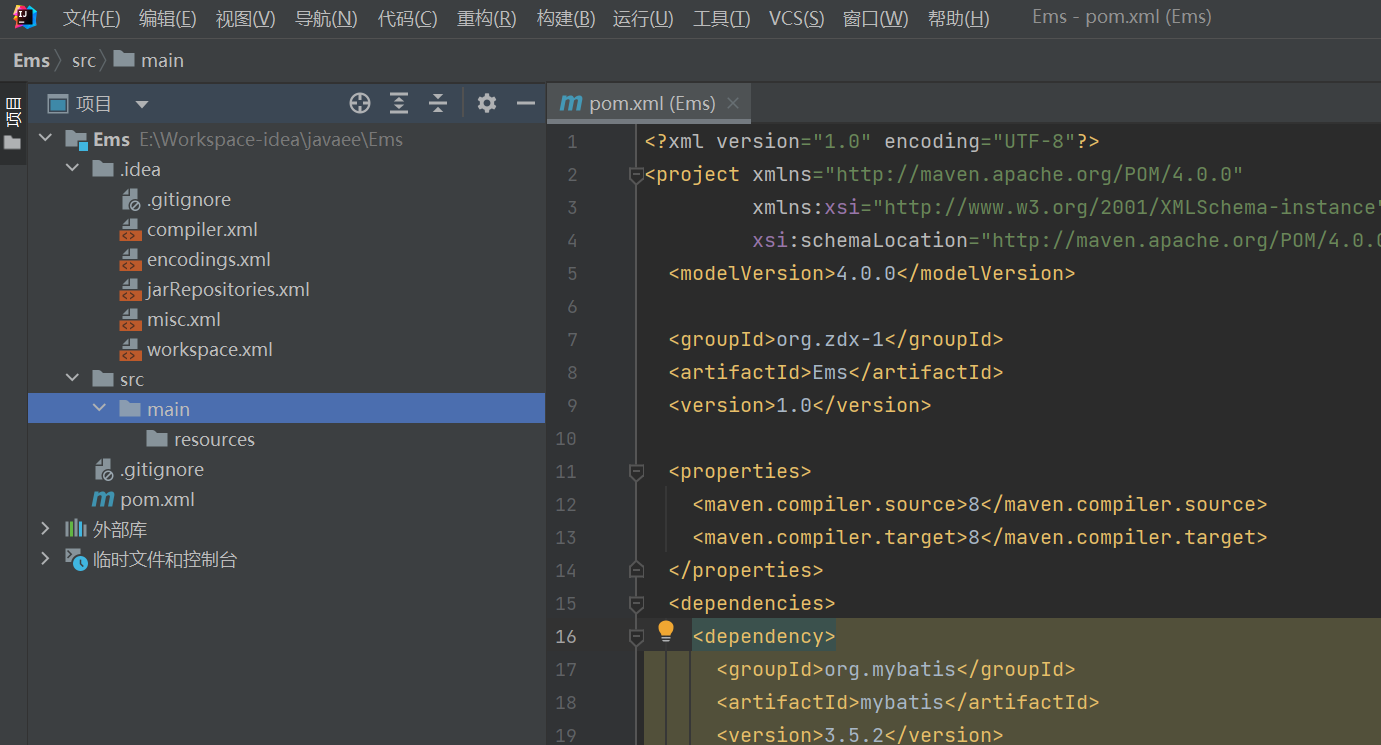
Task: Select pom.xml in the project tree
Action: pyautogui.click(x=157, y=499)
